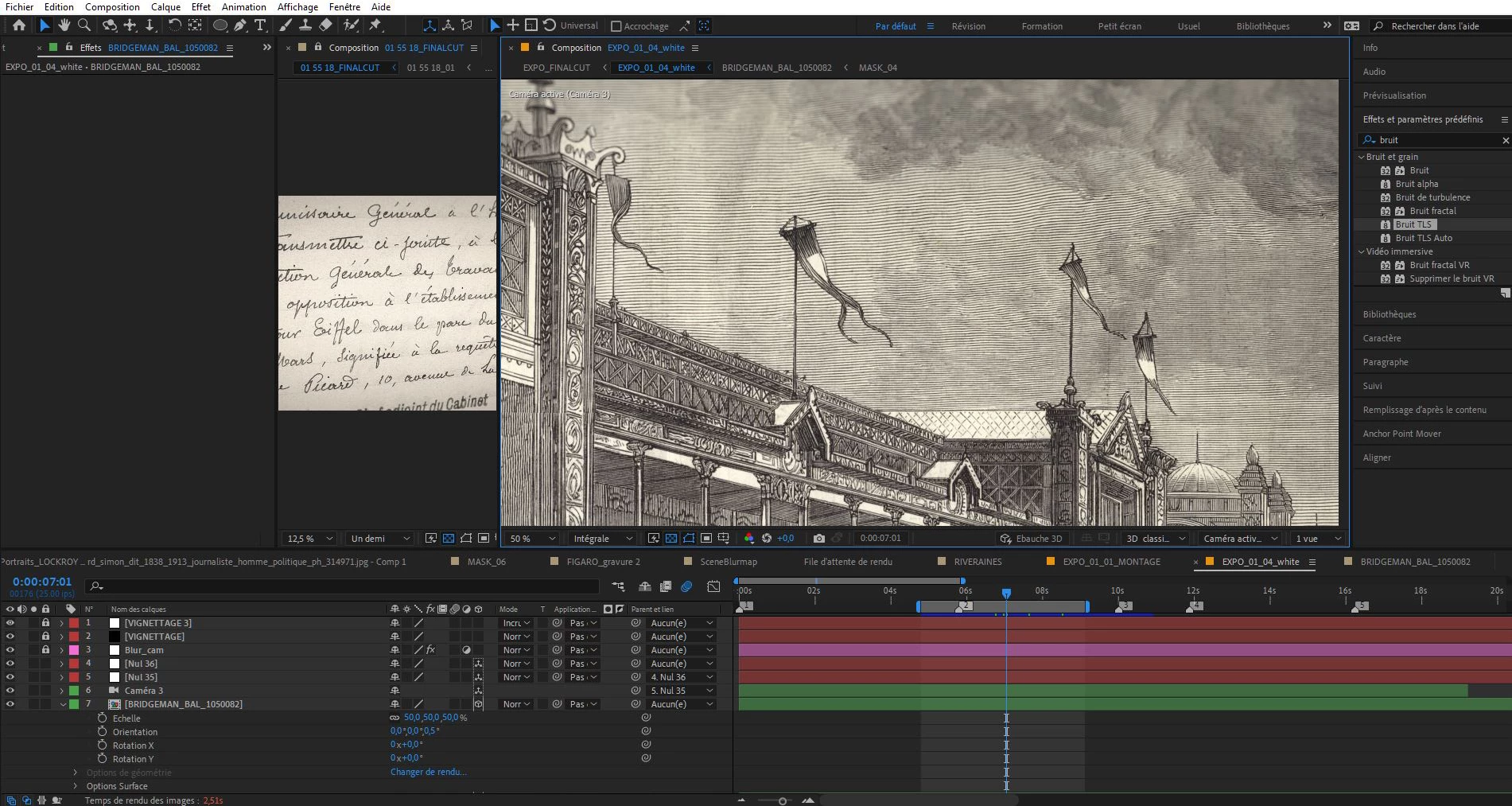
Task: Select the Puppet Pin tool
Action: point(376,25)
